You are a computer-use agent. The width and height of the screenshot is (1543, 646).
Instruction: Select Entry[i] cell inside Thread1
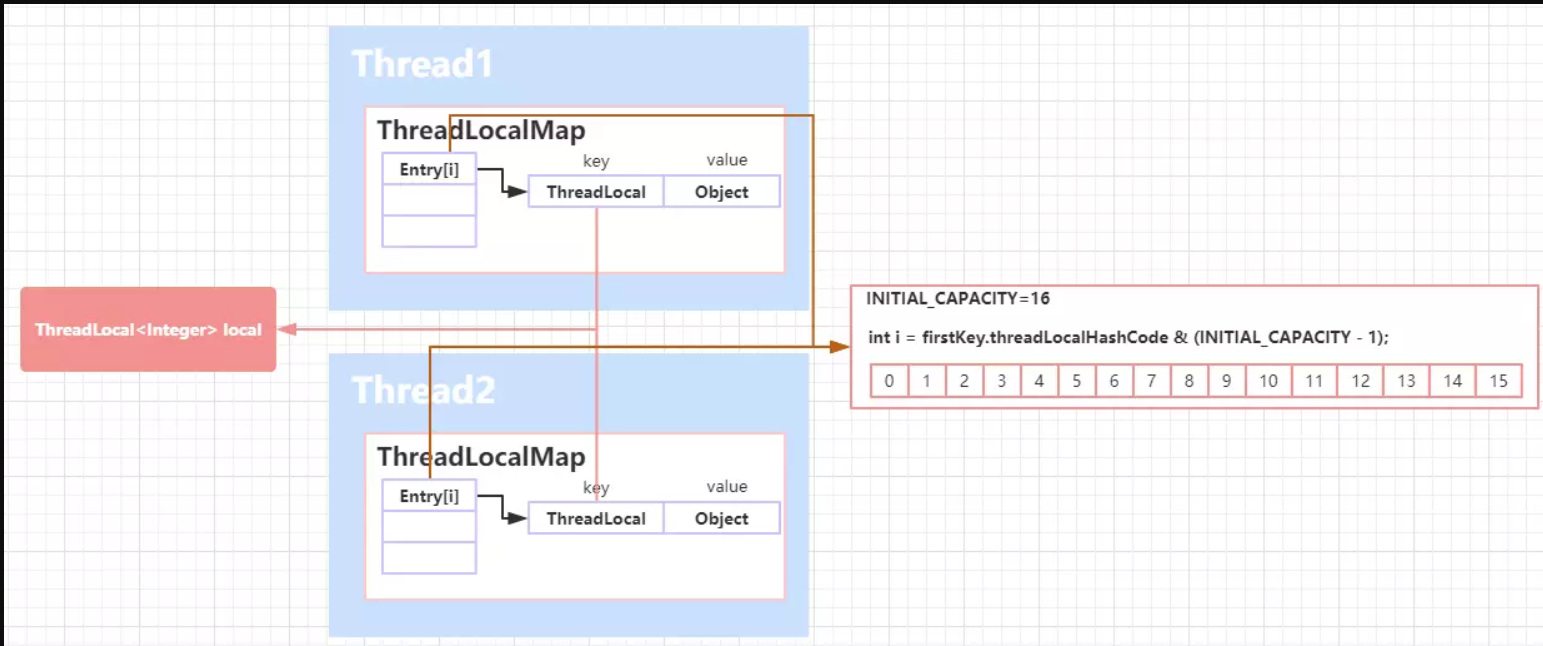click(429, 169)
